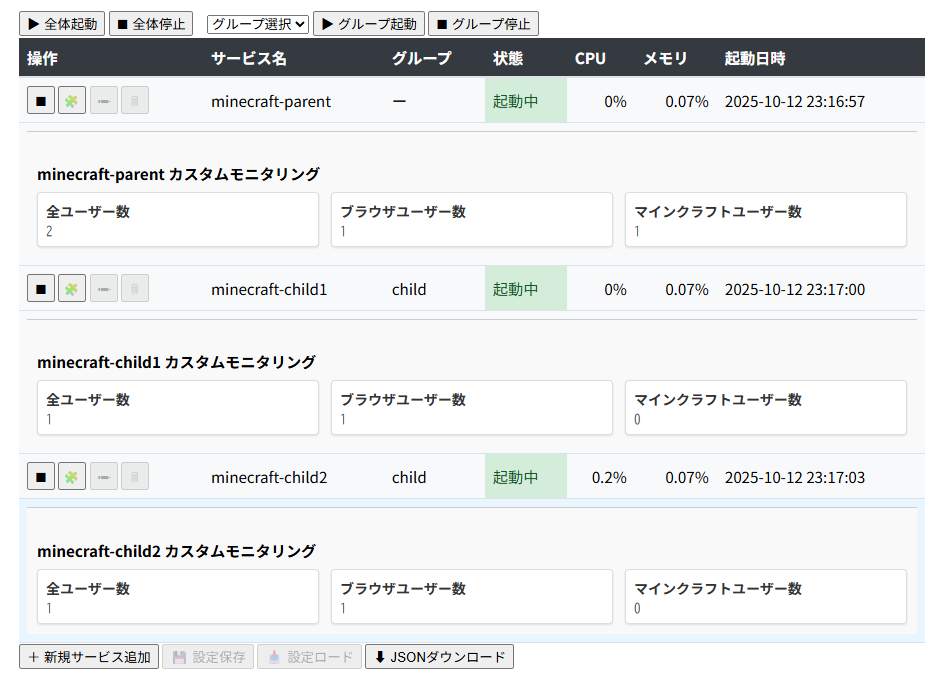Click the 全体停止 button
This screenshot has width=945, height=679.
click(150, 23)
